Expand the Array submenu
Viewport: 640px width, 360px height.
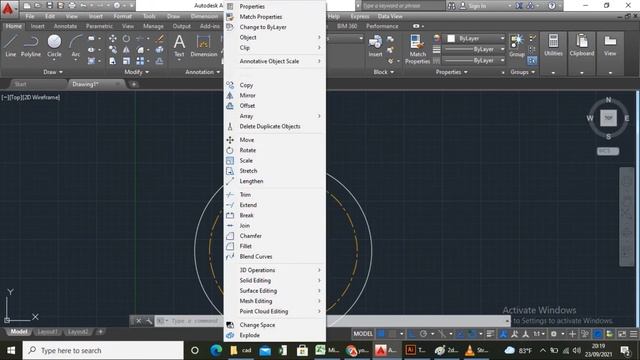coord(275,116)
